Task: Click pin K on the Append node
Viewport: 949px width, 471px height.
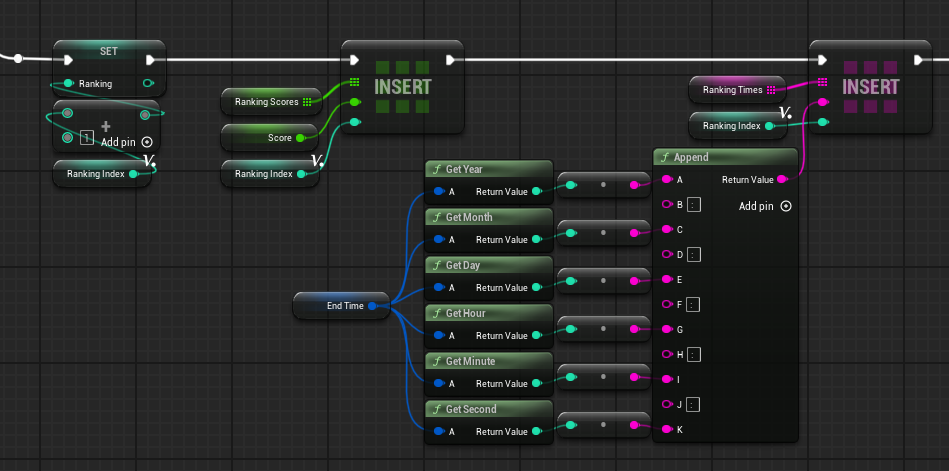Action: (667, 429)
